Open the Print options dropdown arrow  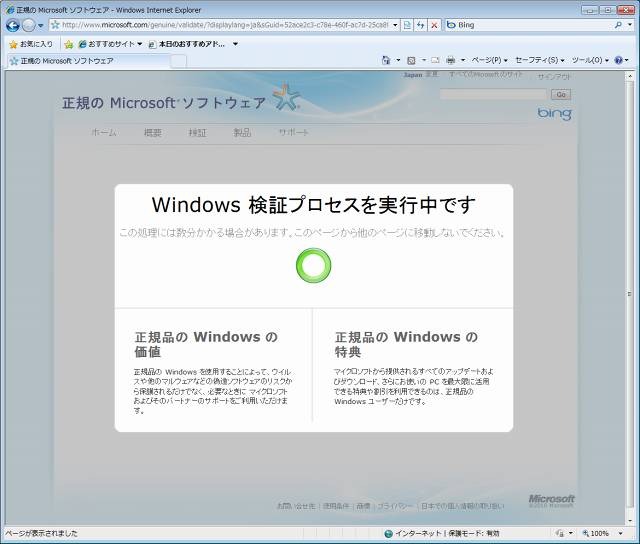tap(463, 60)
